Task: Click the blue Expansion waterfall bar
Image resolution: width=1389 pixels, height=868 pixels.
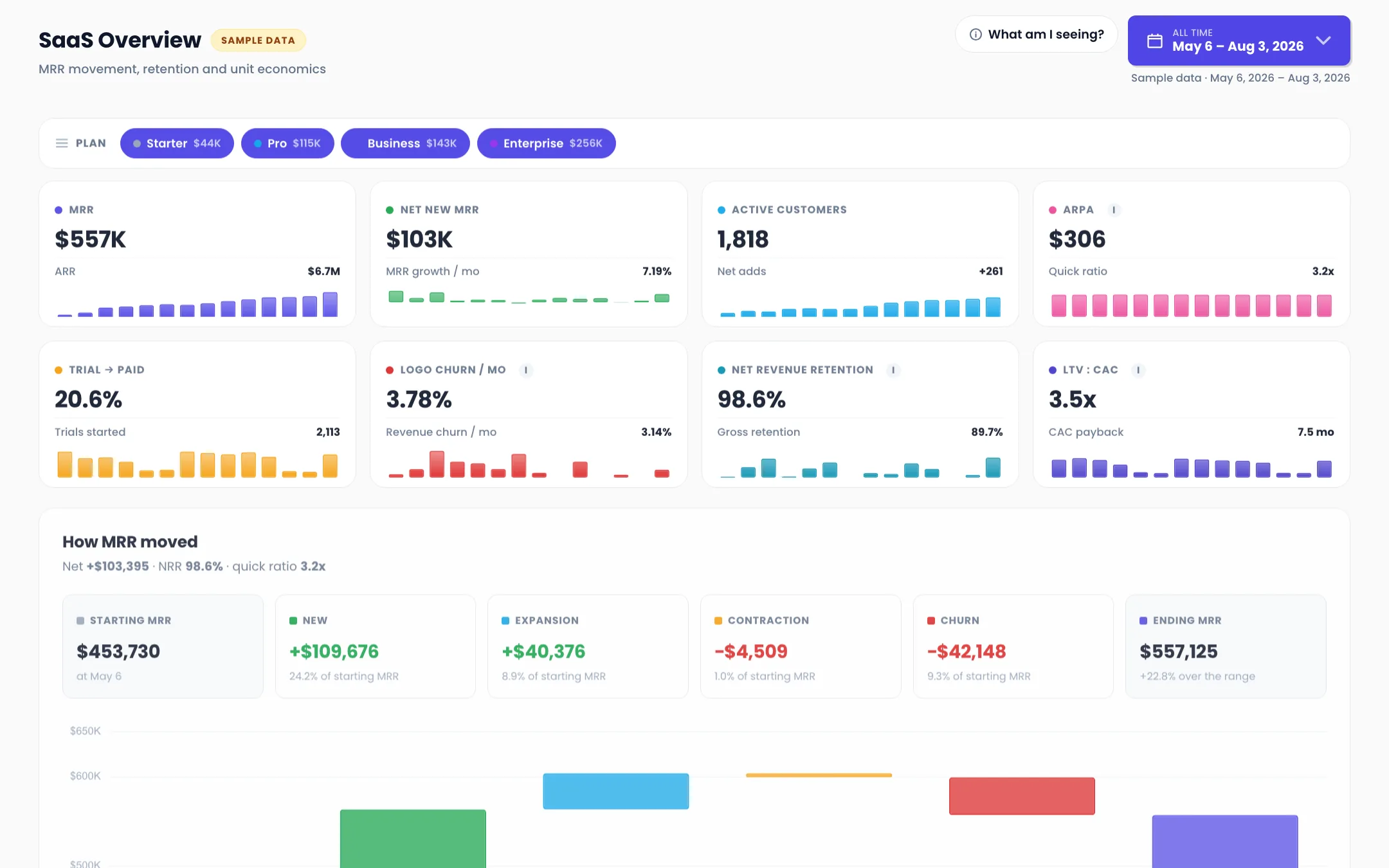Action: coord(616,791)
